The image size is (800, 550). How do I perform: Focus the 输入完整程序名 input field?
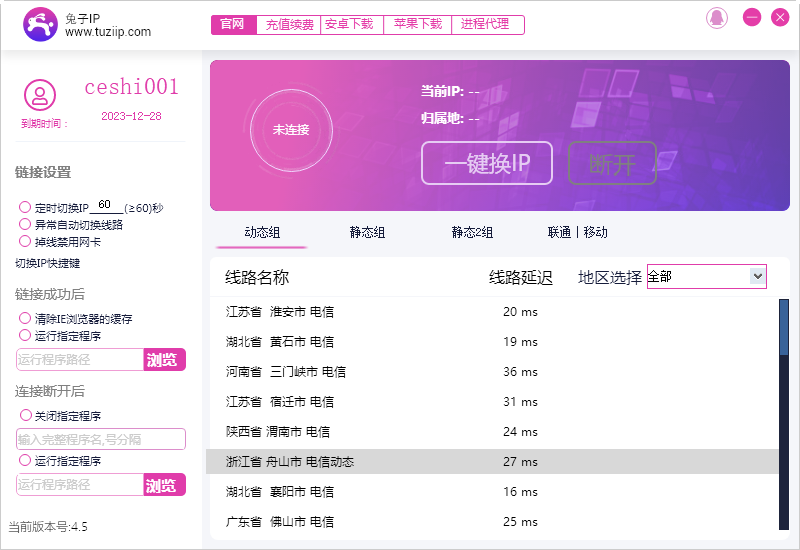101,439
